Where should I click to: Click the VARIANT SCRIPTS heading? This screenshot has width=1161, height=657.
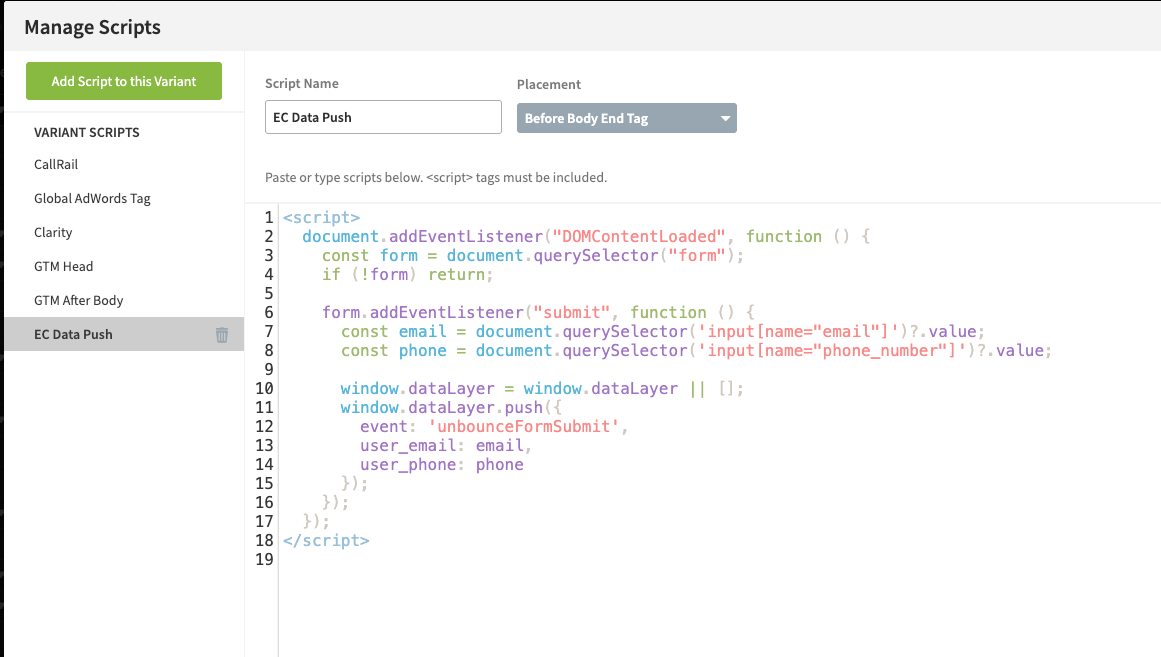point(87,133)
